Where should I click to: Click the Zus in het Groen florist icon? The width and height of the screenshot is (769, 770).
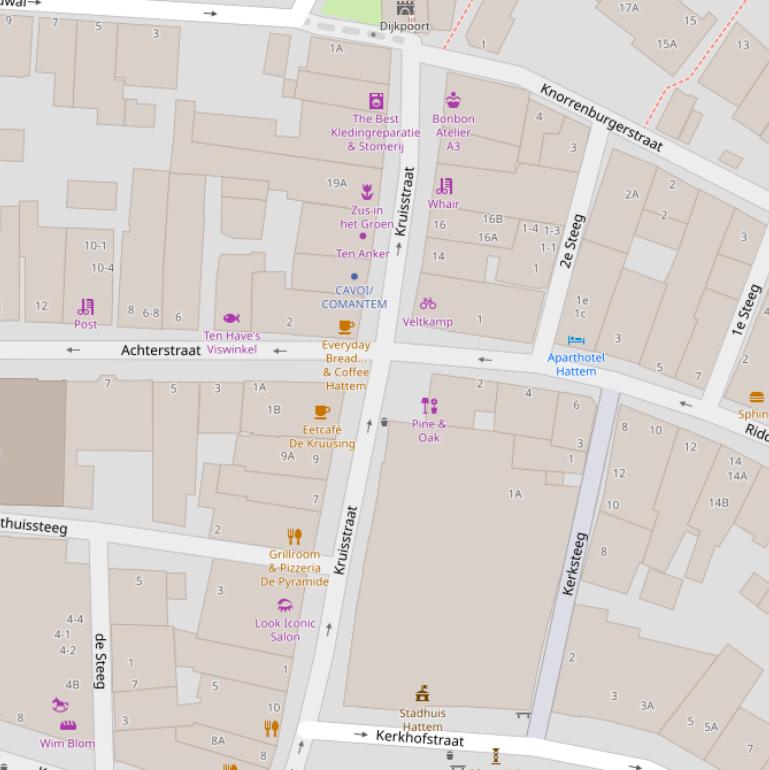(367, 192)
